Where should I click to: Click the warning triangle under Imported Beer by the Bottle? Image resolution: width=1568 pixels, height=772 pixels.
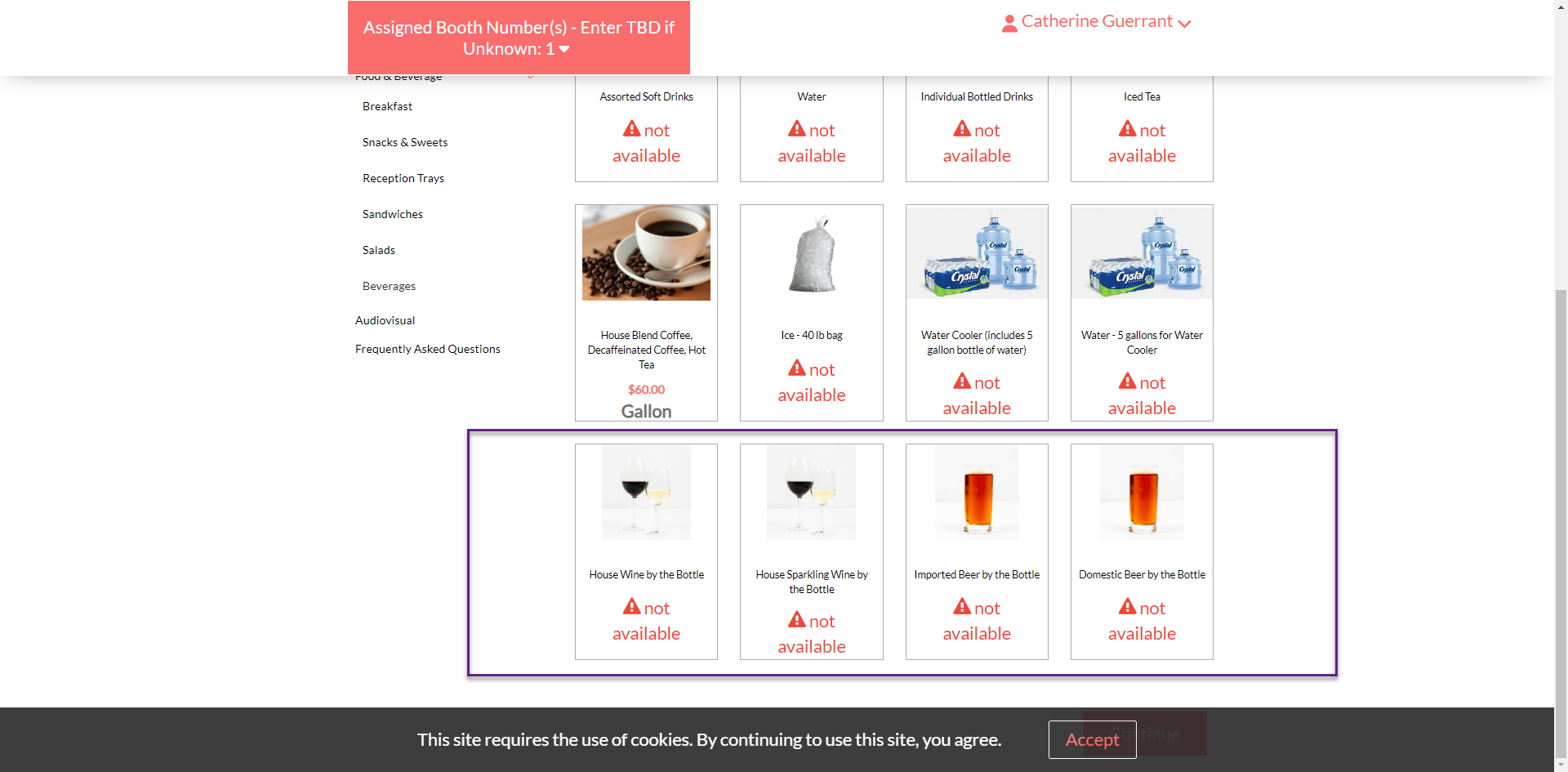[x=962, y=607]
